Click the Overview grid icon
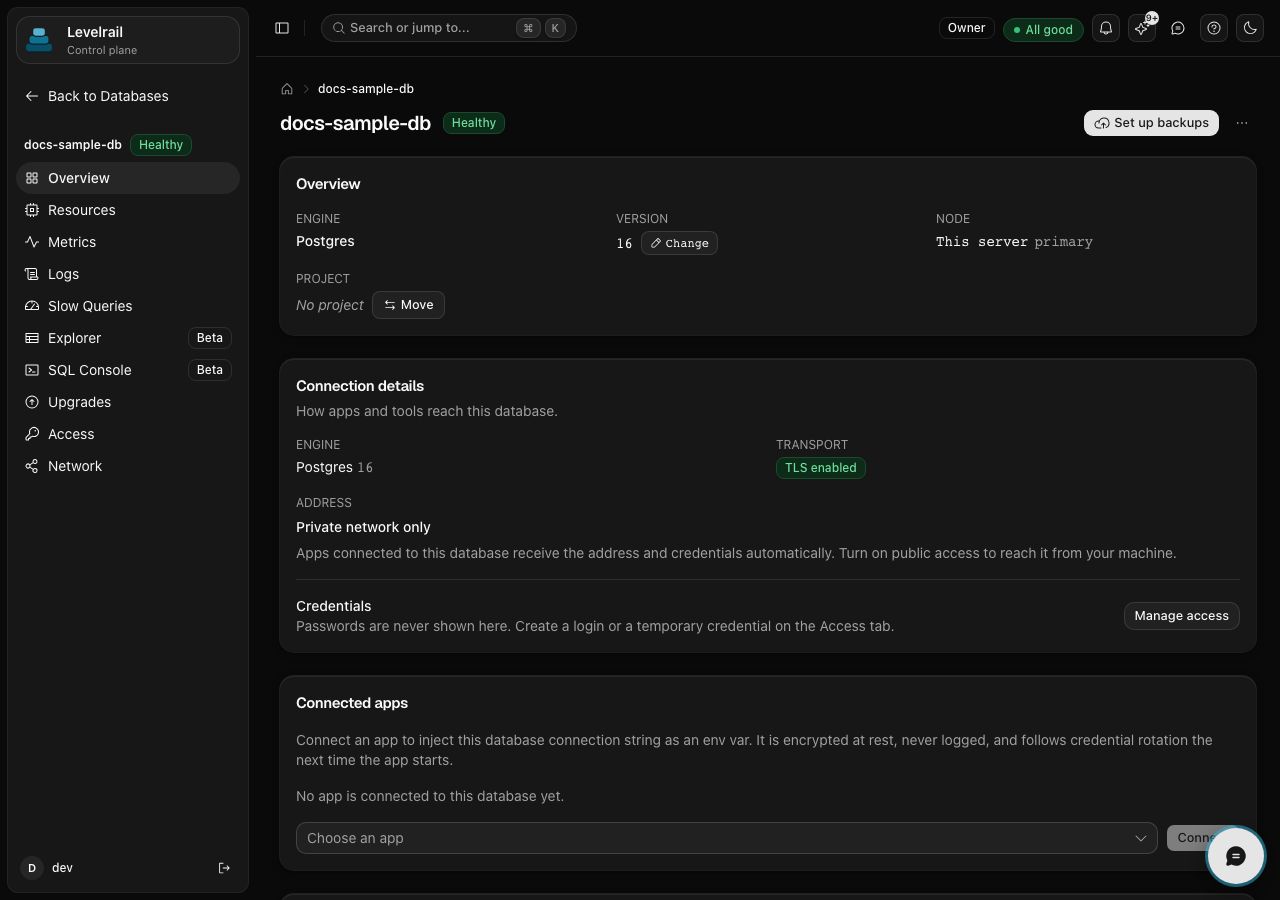 32,178
